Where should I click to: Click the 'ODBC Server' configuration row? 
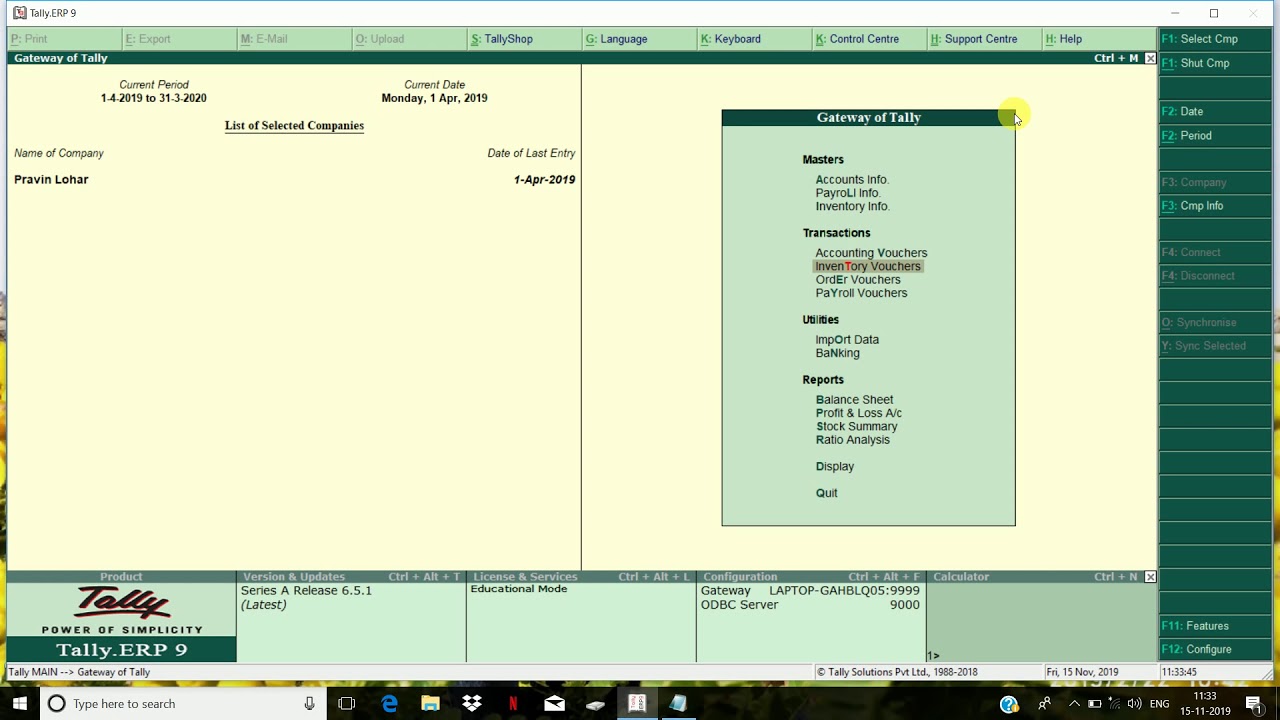coord(810,605)
